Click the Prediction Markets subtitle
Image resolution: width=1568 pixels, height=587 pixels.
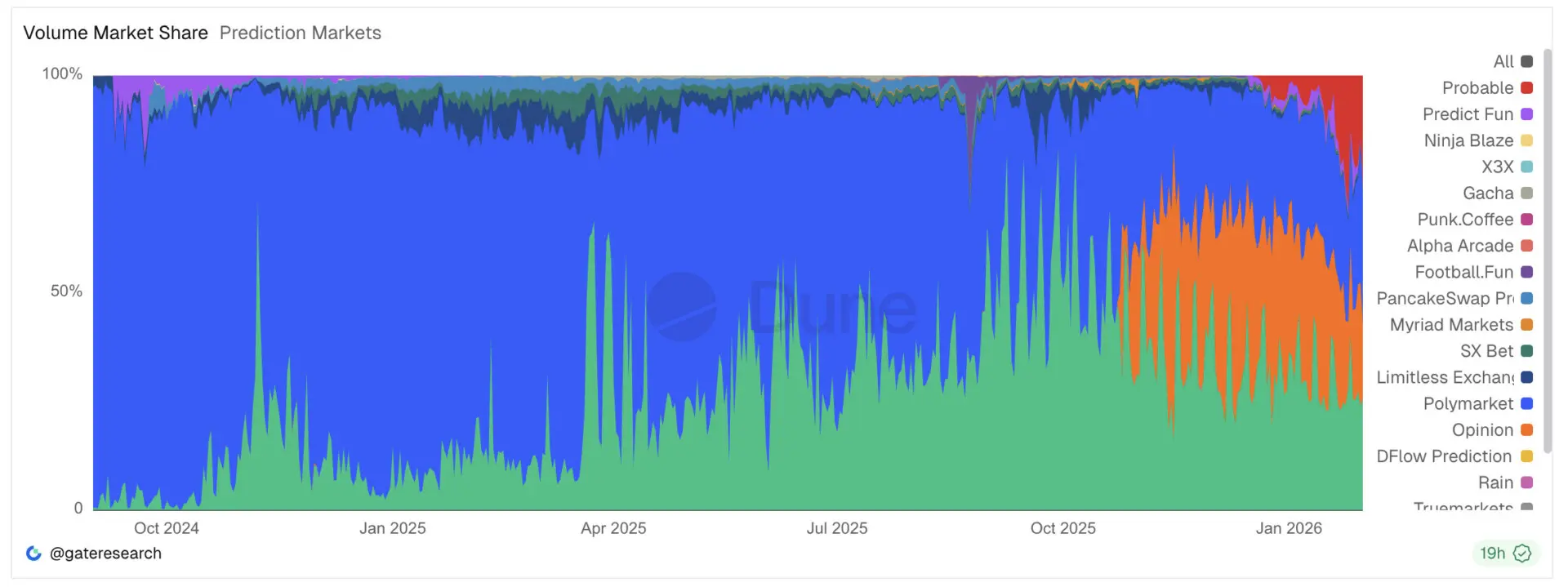[300, 33]
